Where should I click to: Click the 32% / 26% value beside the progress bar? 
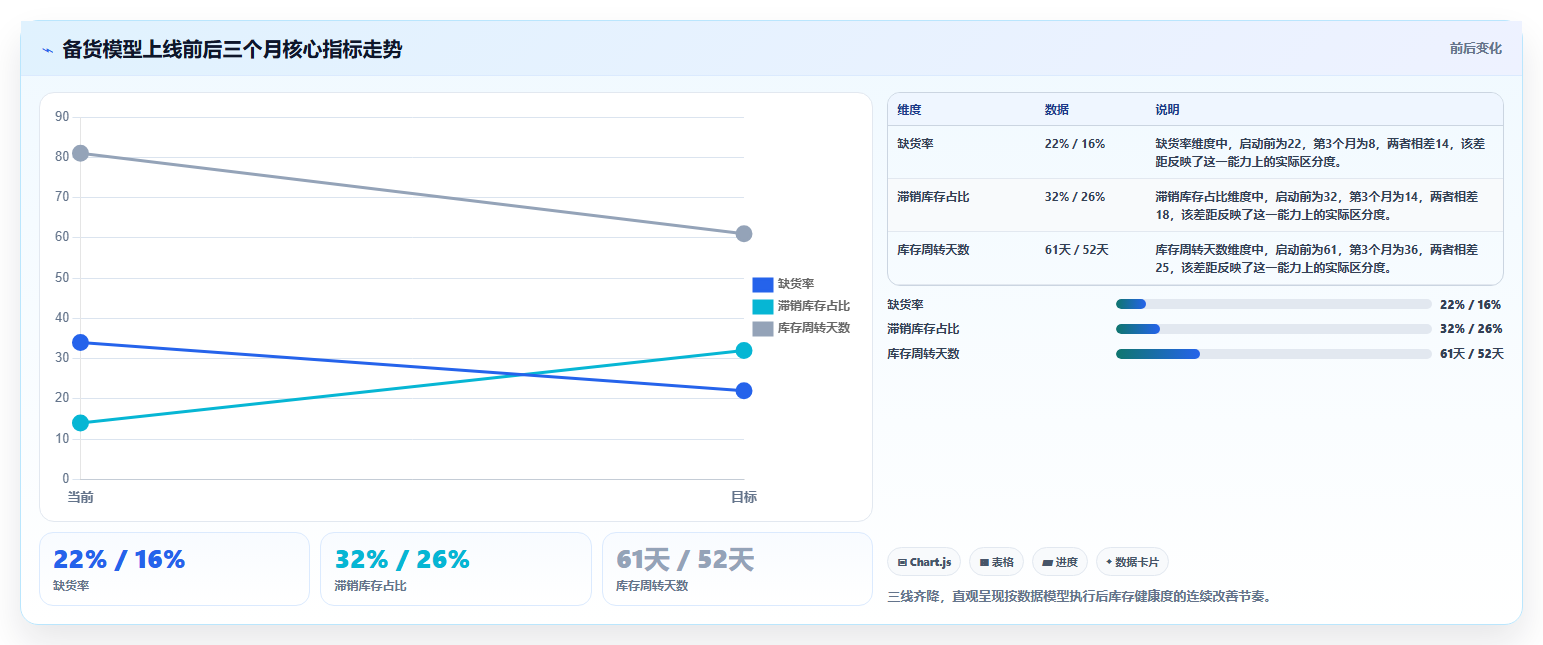(1470, 329)
